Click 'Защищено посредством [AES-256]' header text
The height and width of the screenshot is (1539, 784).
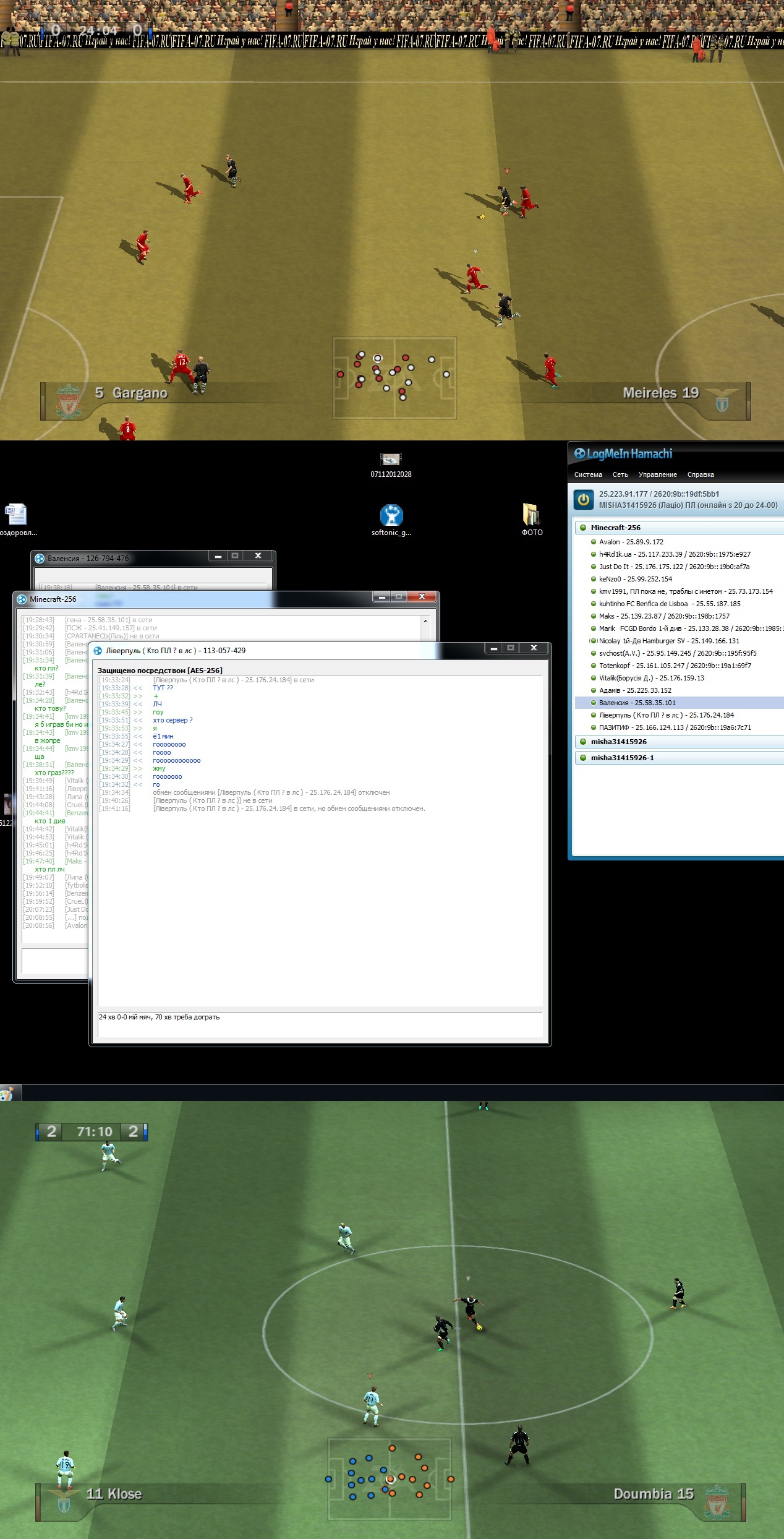160,671
